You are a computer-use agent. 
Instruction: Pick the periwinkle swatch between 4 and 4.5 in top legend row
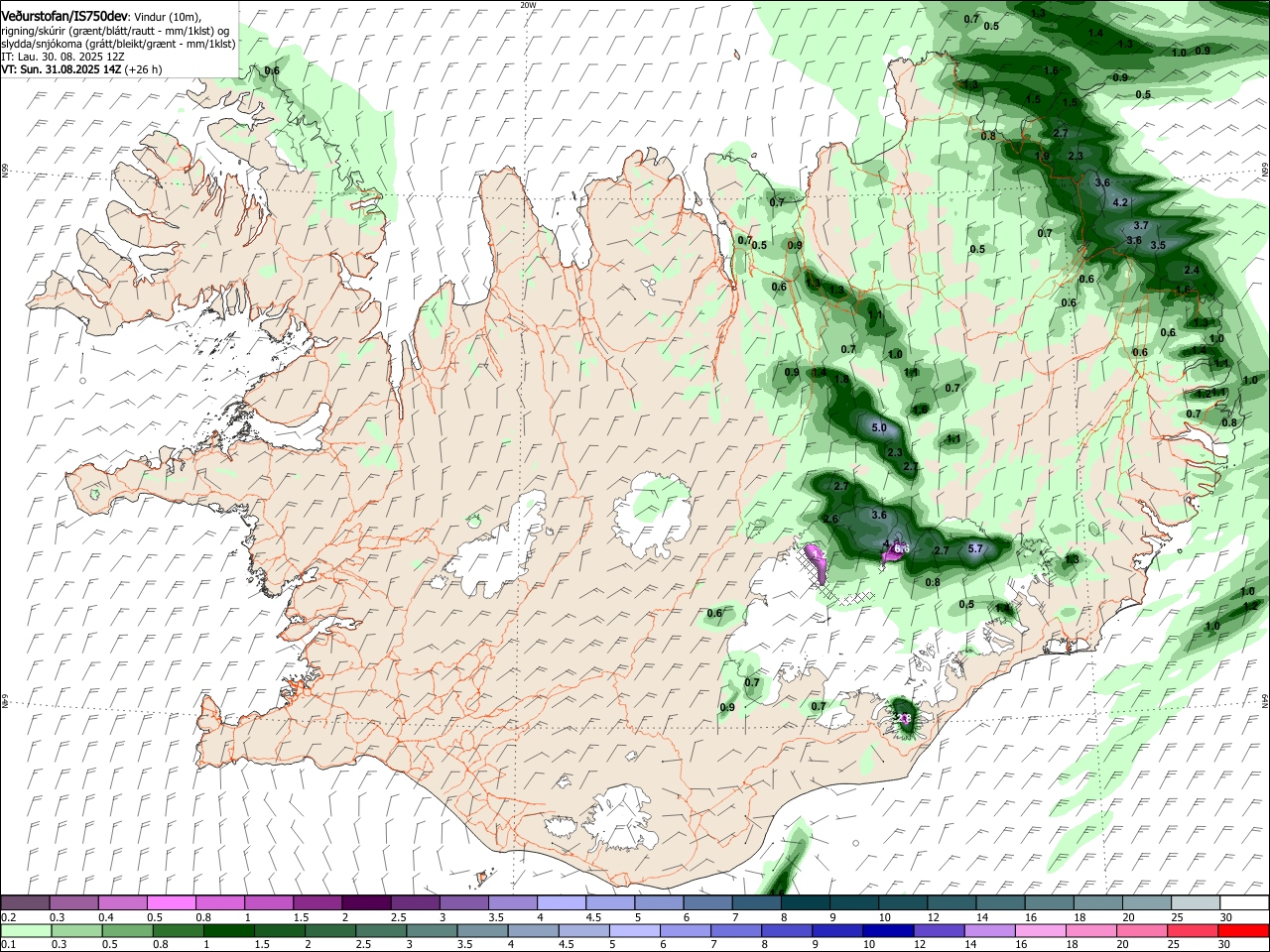click(562, 902)
